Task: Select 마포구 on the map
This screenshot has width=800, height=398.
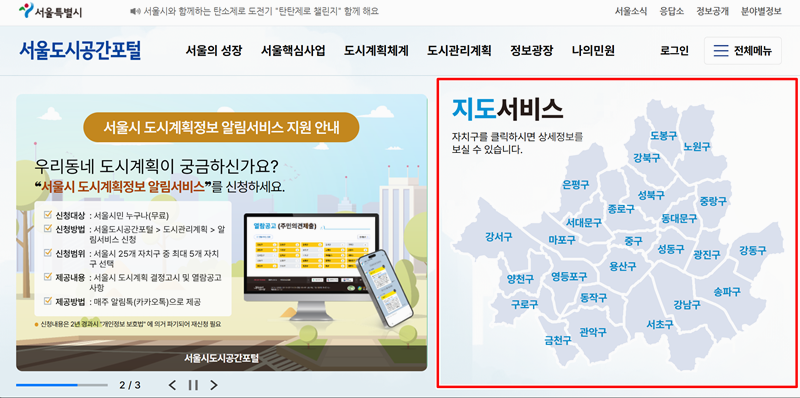Action: 562,240
